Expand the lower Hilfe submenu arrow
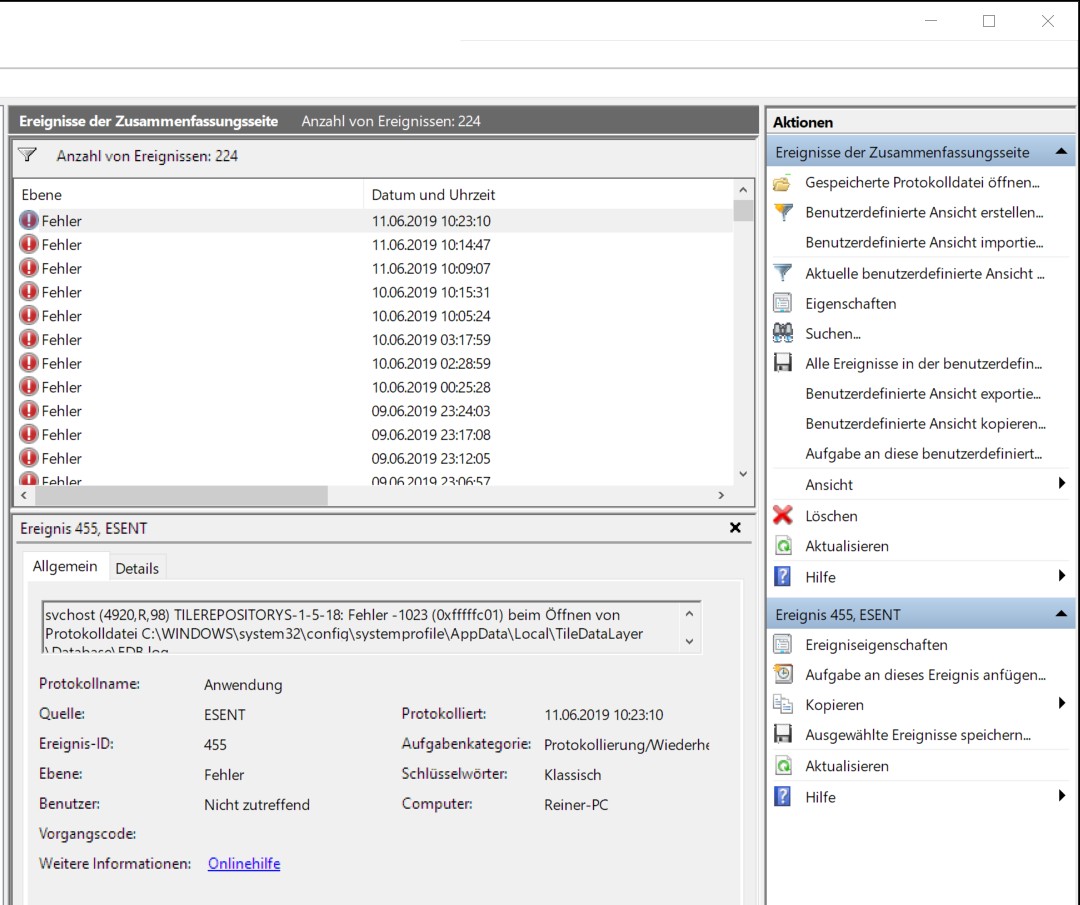The width and height of the screenshot is (1080, 905). 1061,796
